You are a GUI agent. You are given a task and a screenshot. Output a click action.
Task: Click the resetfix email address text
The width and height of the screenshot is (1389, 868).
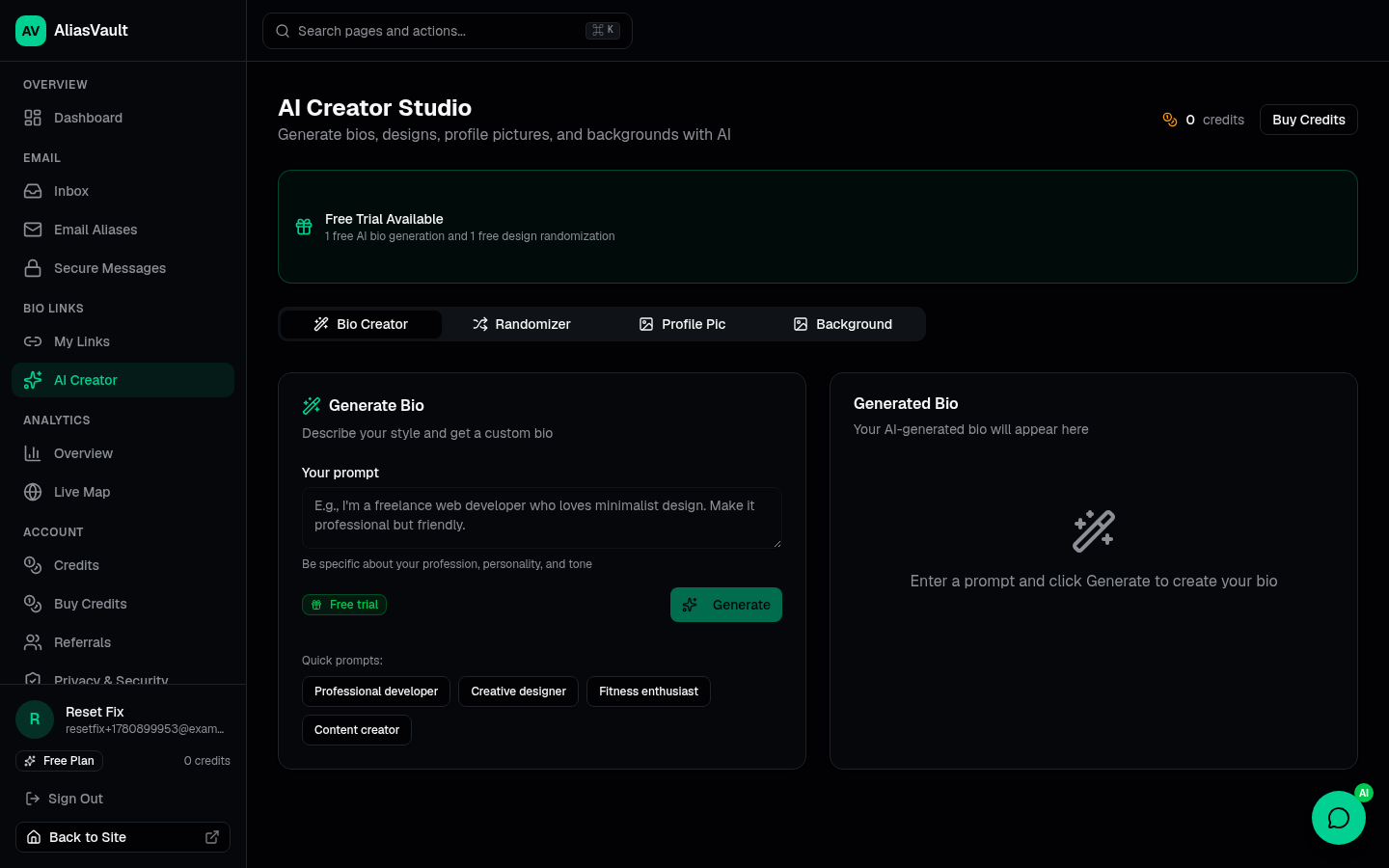tap(145, 729)
